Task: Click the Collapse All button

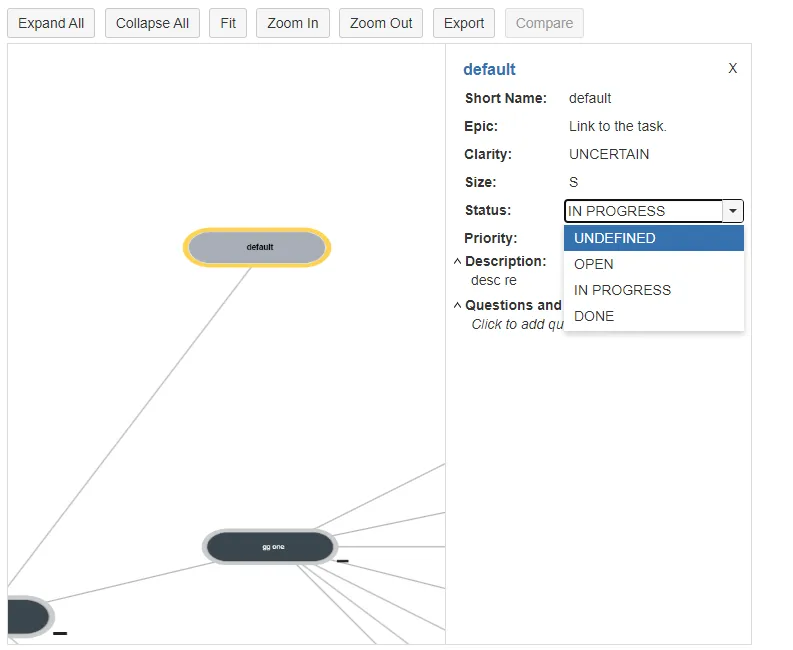Action: click(x=152, y=23)
